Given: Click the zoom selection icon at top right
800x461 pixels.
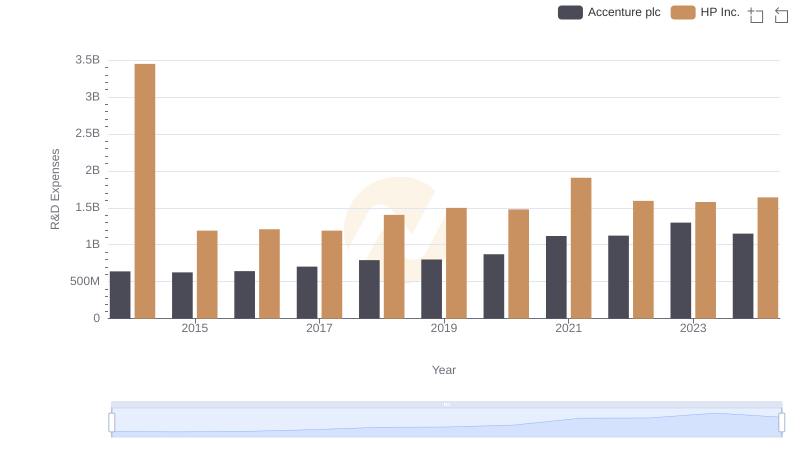Looking at the screenshot, I should tap(756, 15).
